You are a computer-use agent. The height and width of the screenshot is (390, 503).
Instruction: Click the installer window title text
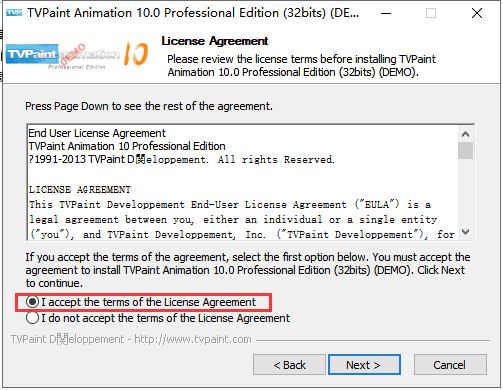point(193,13)
